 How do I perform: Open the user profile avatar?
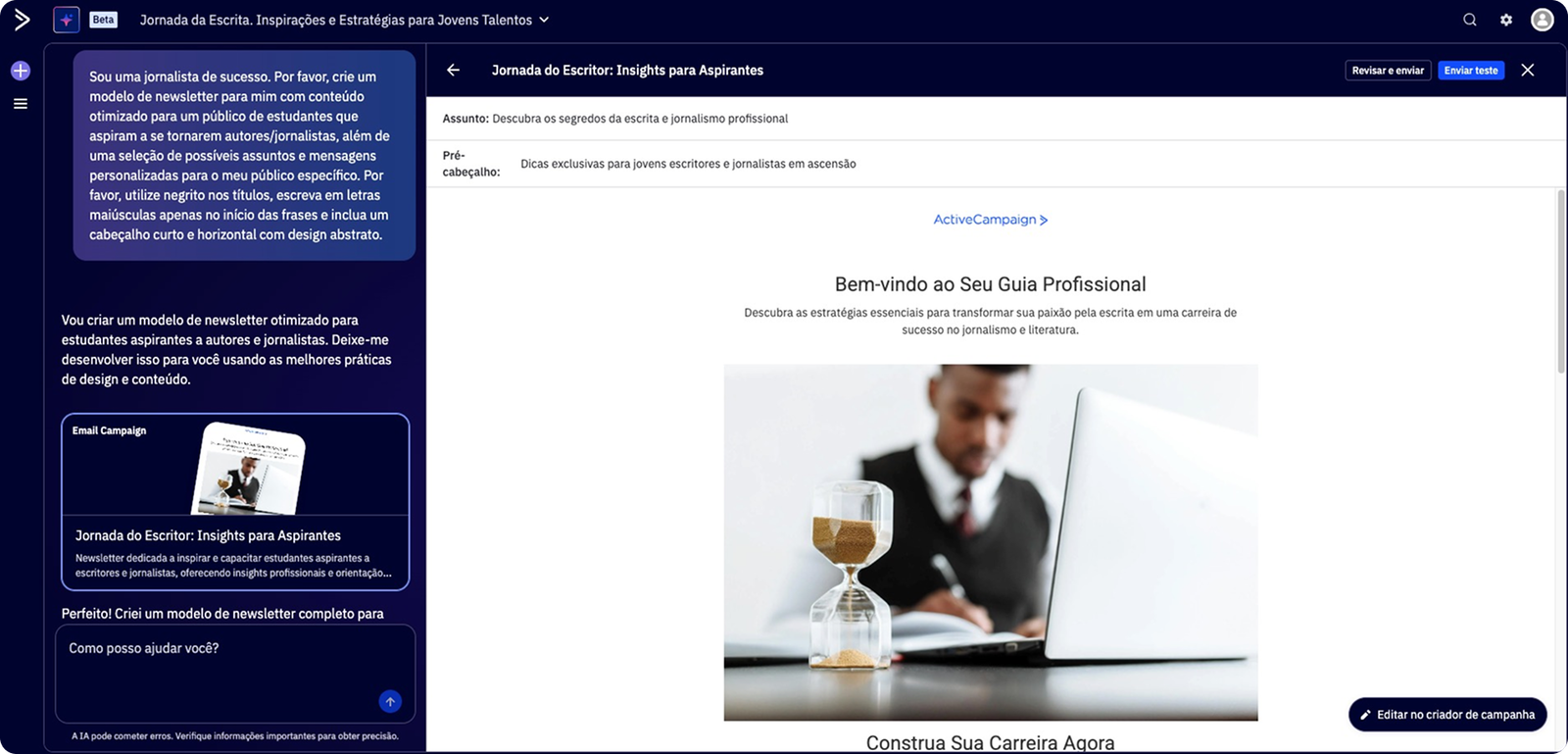[x=1543, y=20]
